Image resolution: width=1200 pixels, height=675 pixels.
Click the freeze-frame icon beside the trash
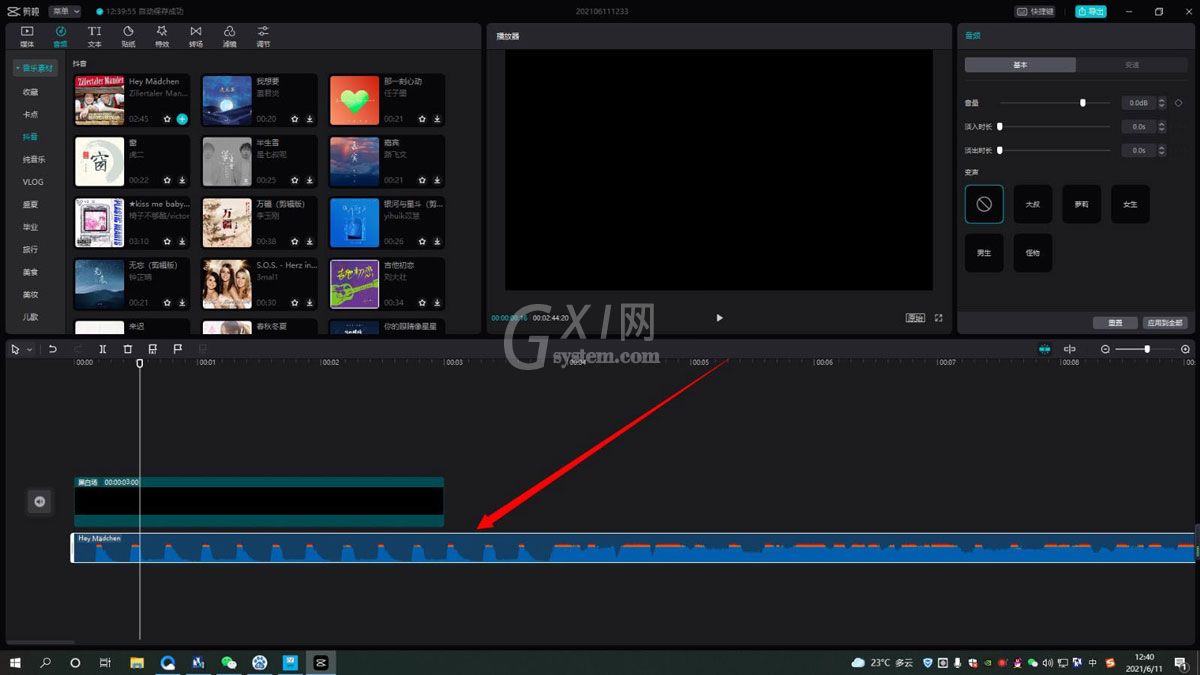[x=153, y=349]
